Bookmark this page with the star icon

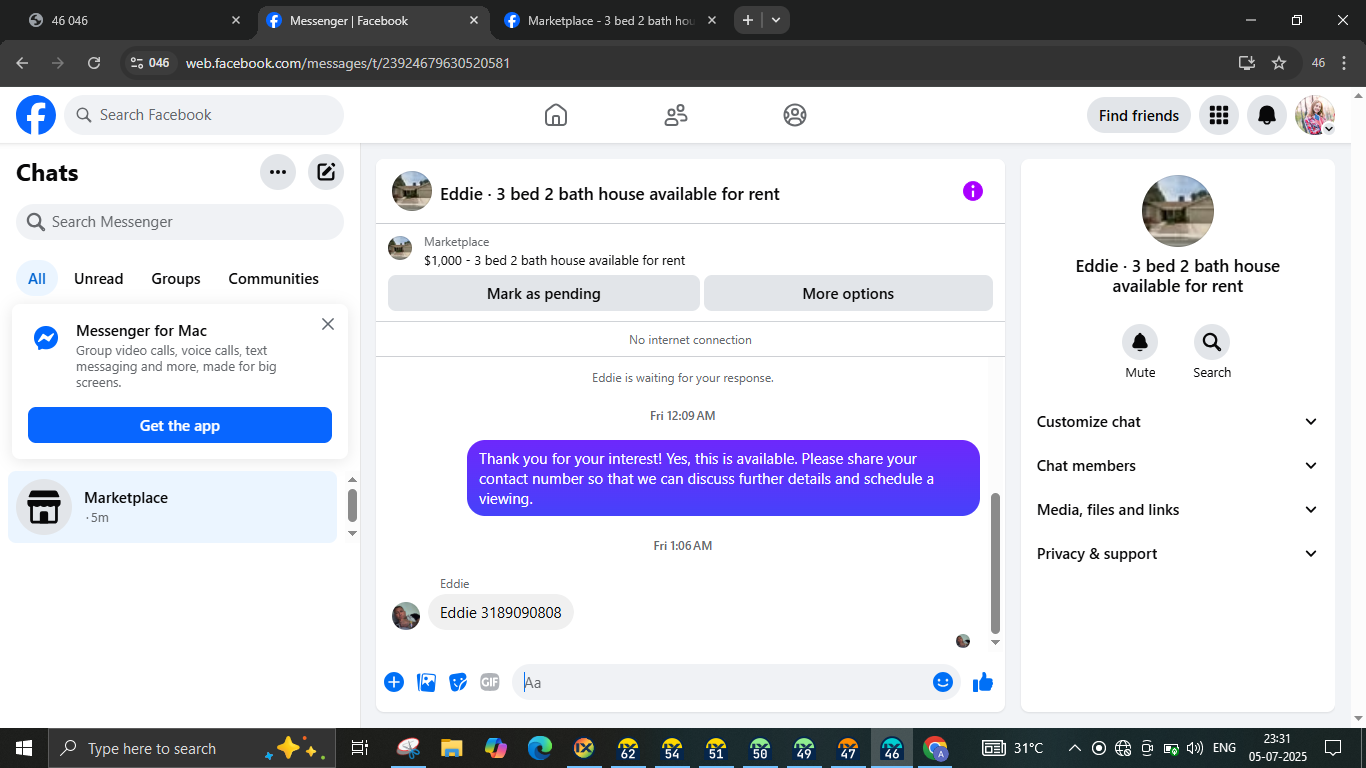(1279, 63)
